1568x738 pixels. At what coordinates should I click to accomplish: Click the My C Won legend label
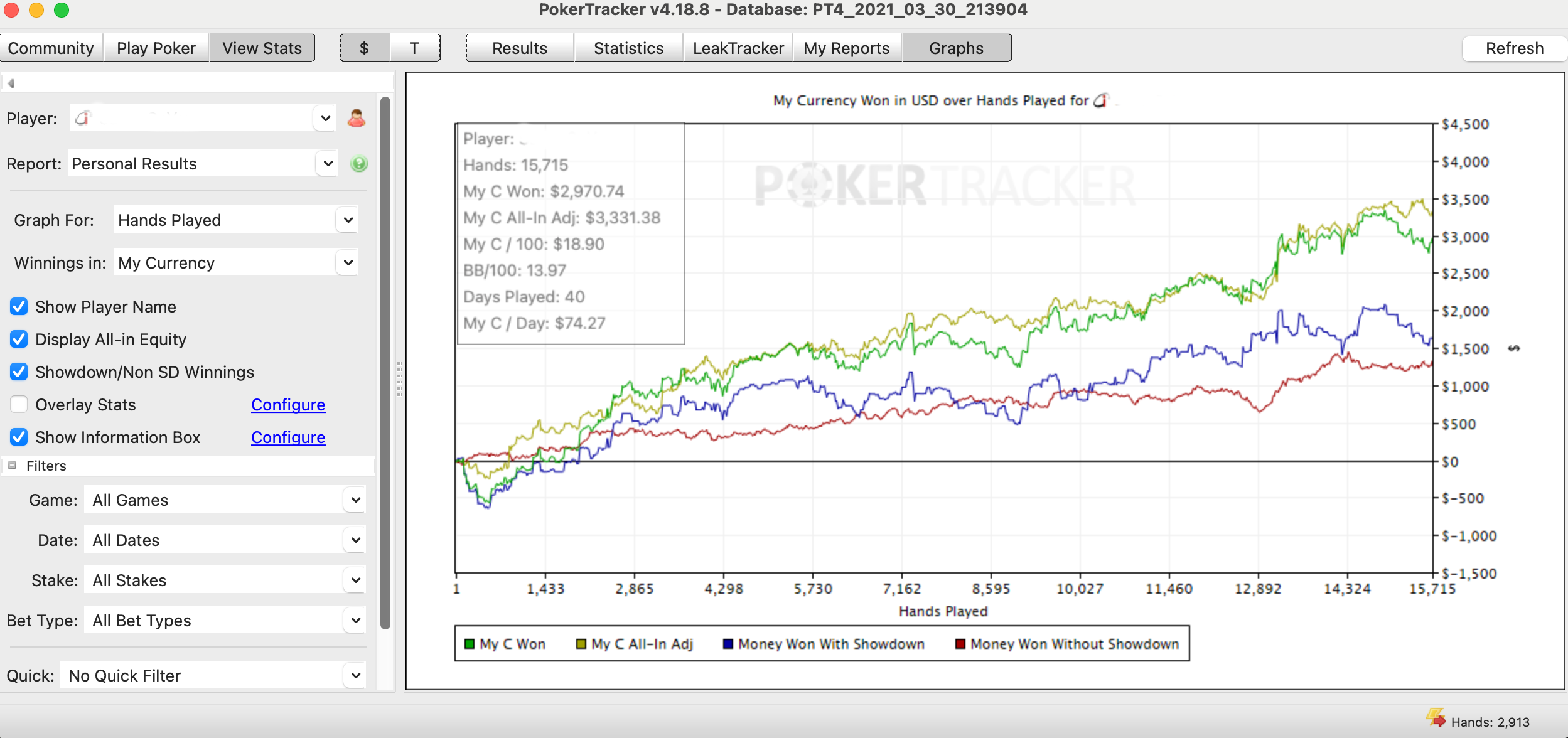512,644
